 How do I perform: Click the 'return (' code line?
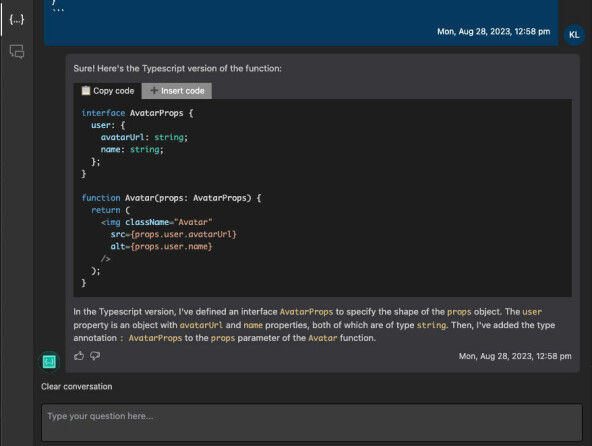click(x=111, y=210)
